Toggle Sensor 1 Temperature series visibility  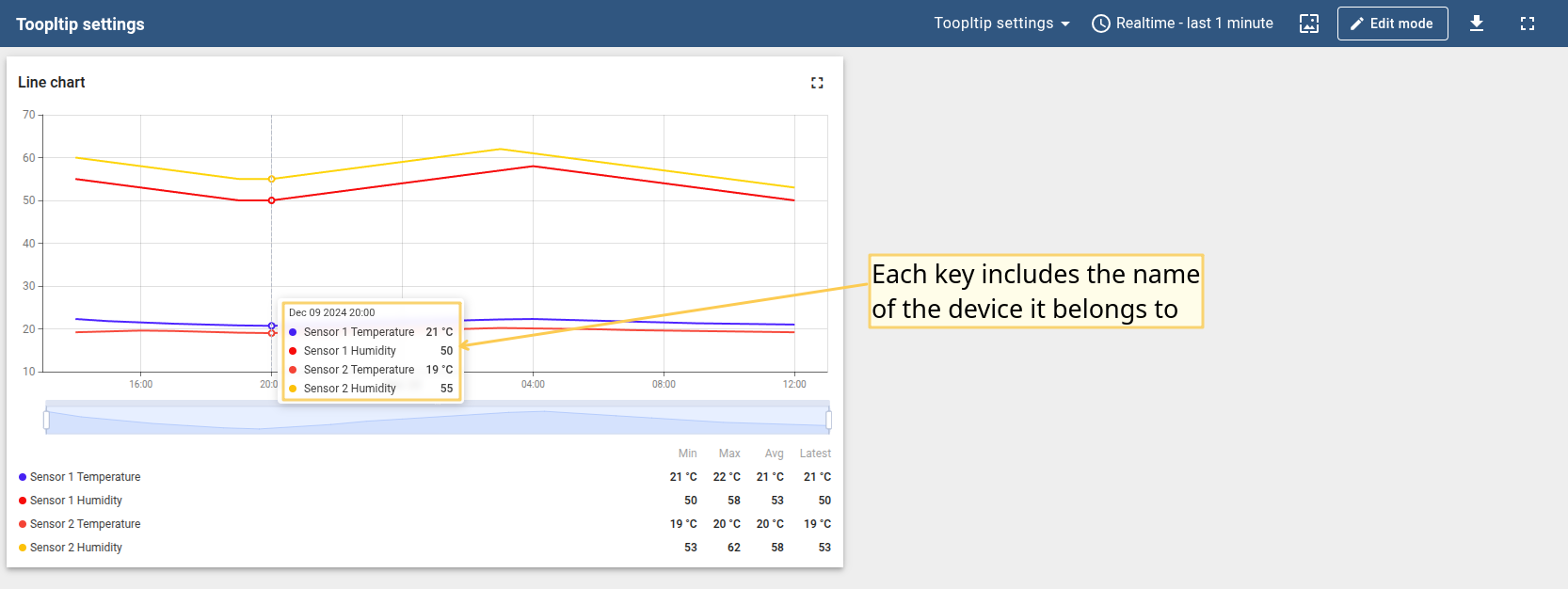[85, 477]
